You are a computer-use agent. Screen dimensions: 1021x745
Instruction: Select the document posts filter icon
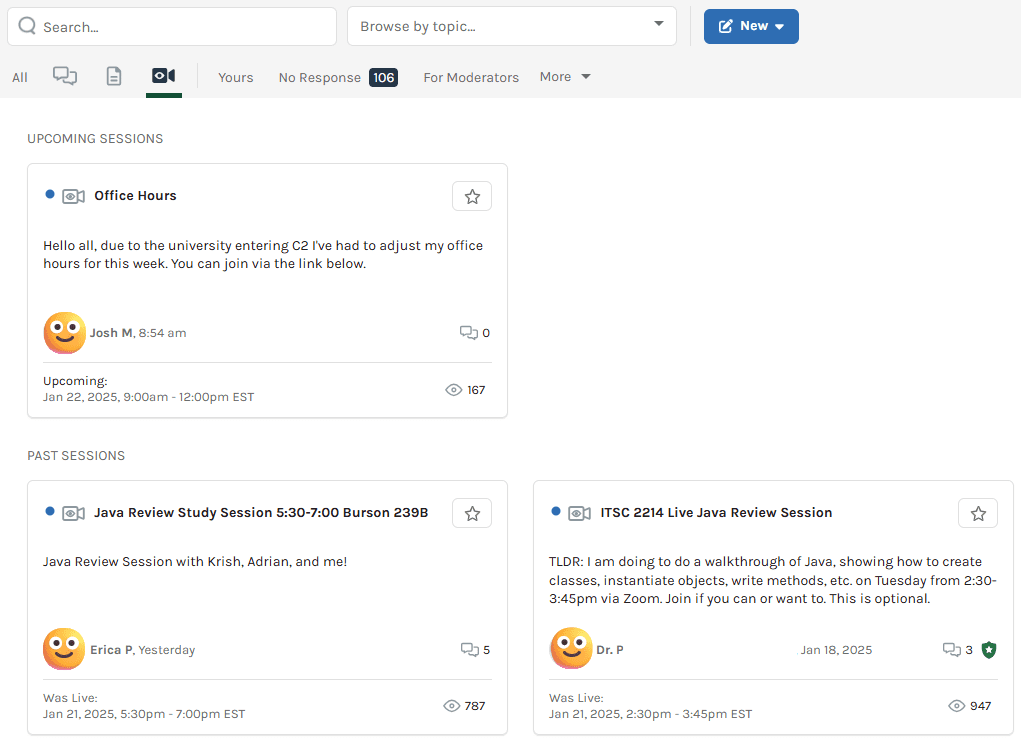coord(114,76)
